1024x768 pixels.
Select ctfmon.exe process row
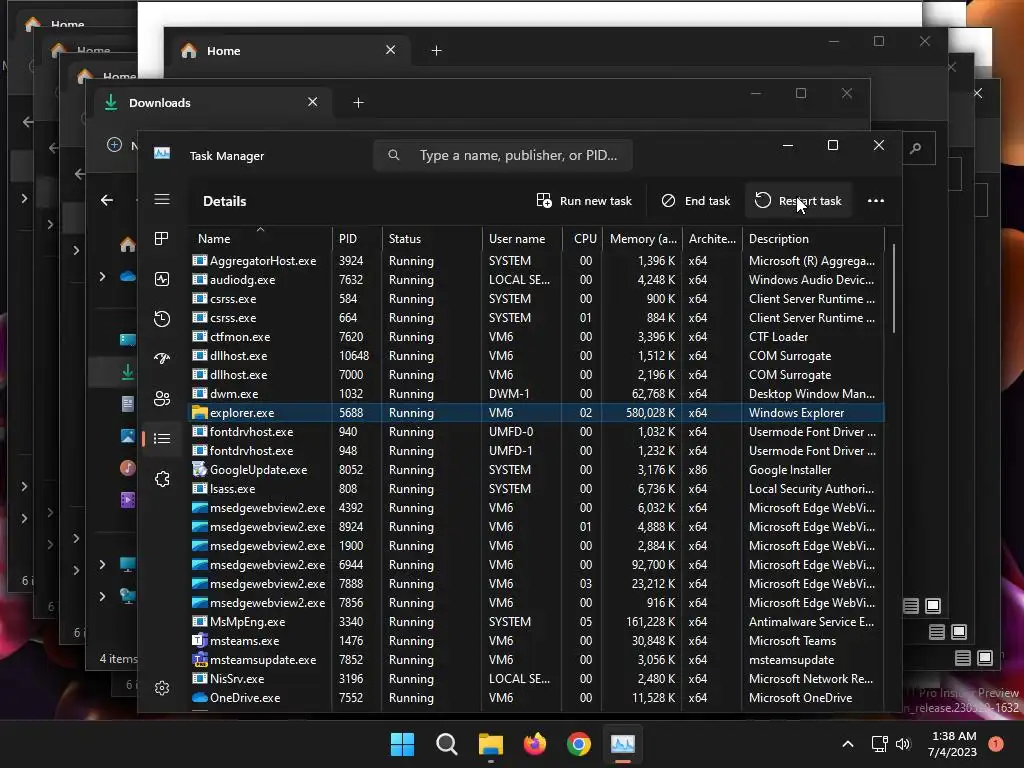click(x=537, y=337)
